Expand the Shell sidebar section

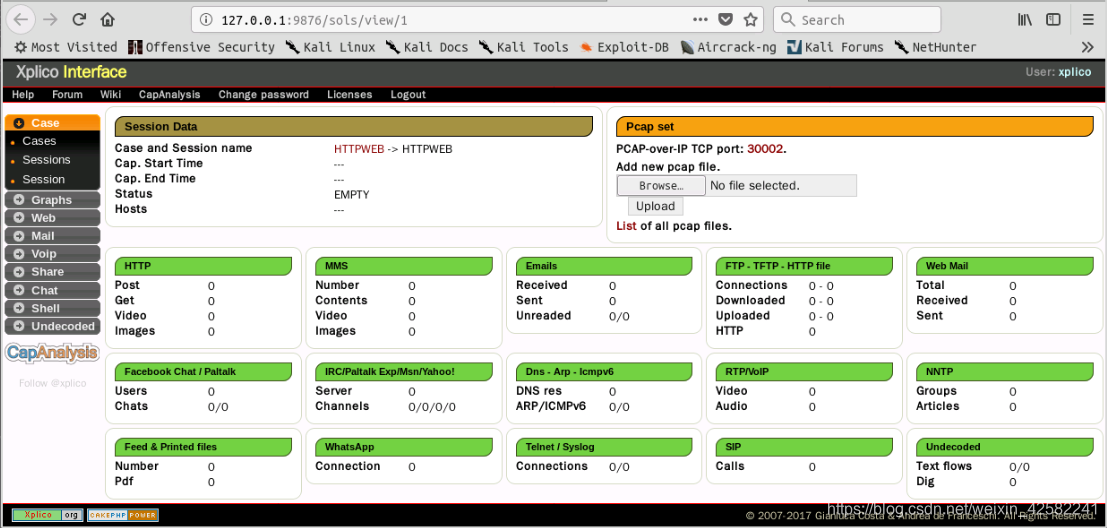(52, 308)
